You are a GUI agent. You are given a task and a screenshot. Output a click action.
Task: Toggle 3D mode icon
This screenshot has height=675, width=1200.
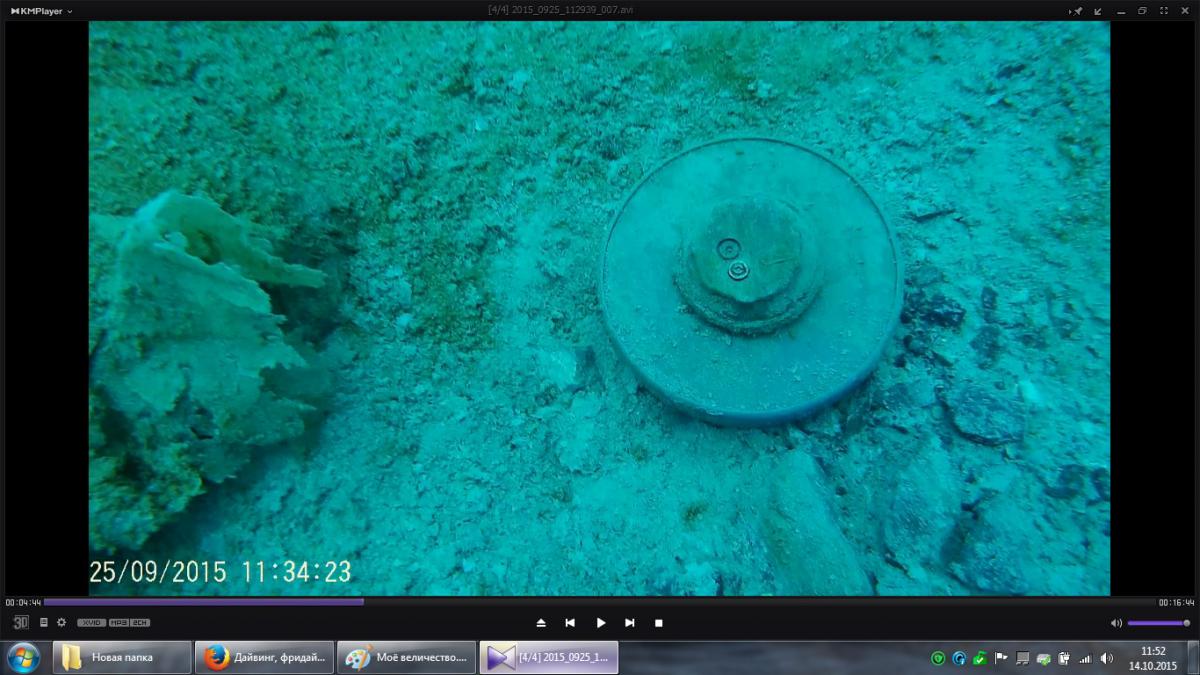[21, 622]
